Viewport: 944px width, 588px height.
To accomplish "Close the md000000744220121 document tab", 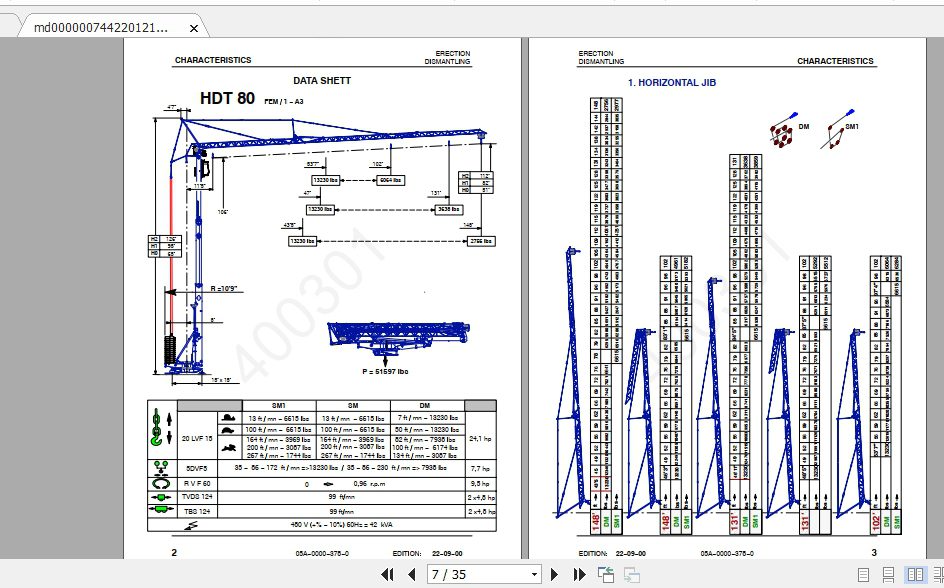I will click(x=193, y=27).
